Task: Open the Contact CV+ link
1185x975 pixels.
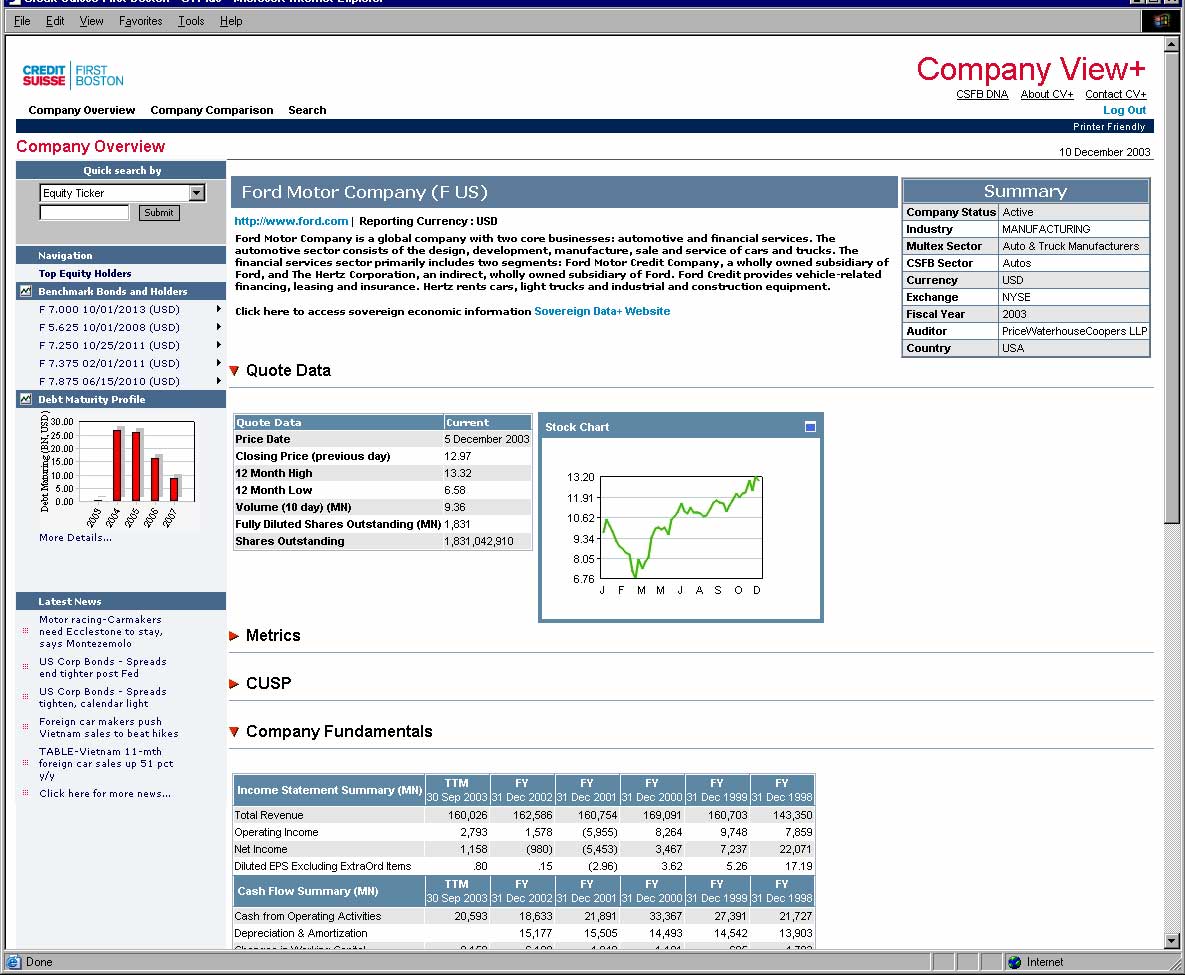Action: 1115,94
